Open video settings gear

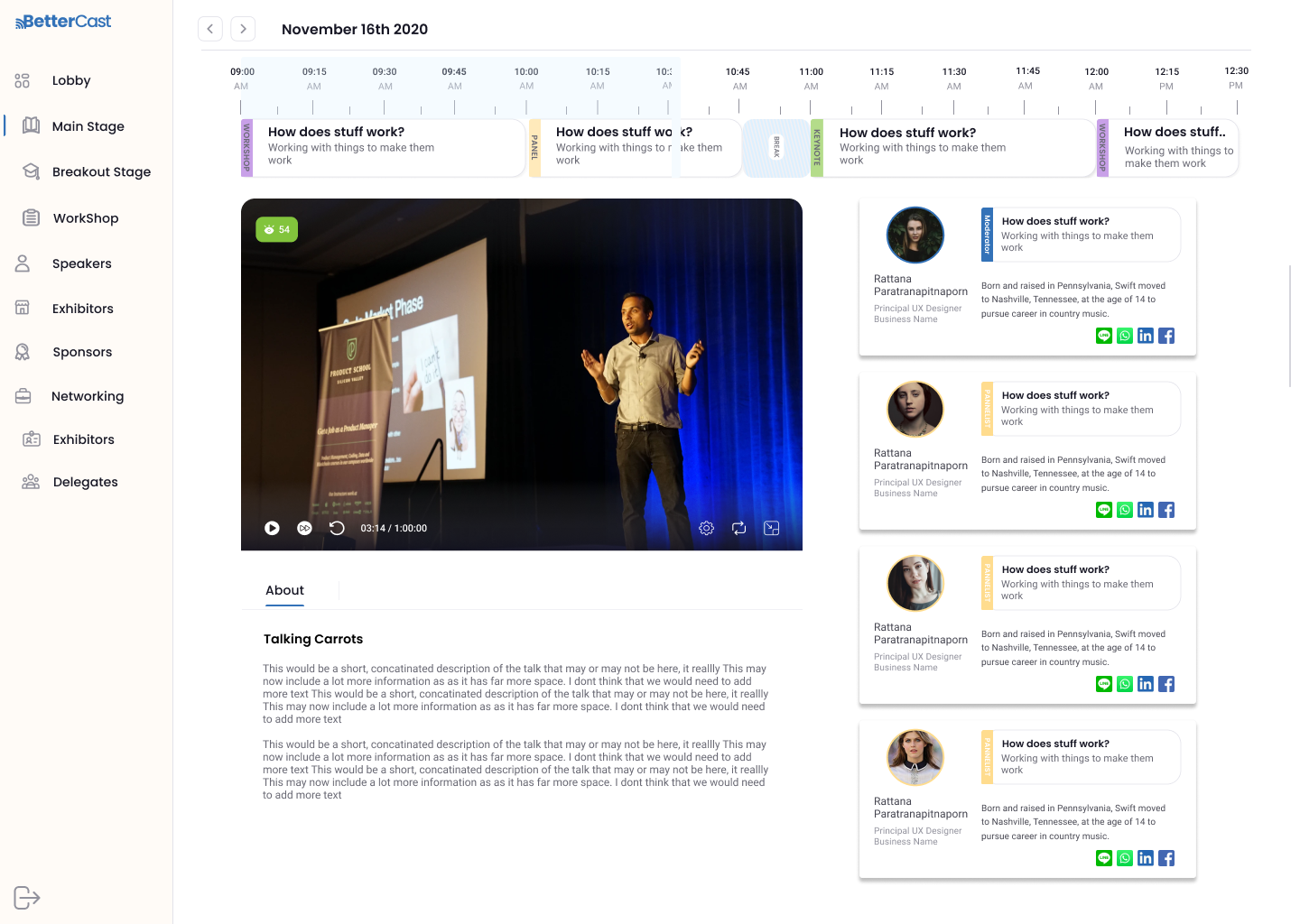707,528
